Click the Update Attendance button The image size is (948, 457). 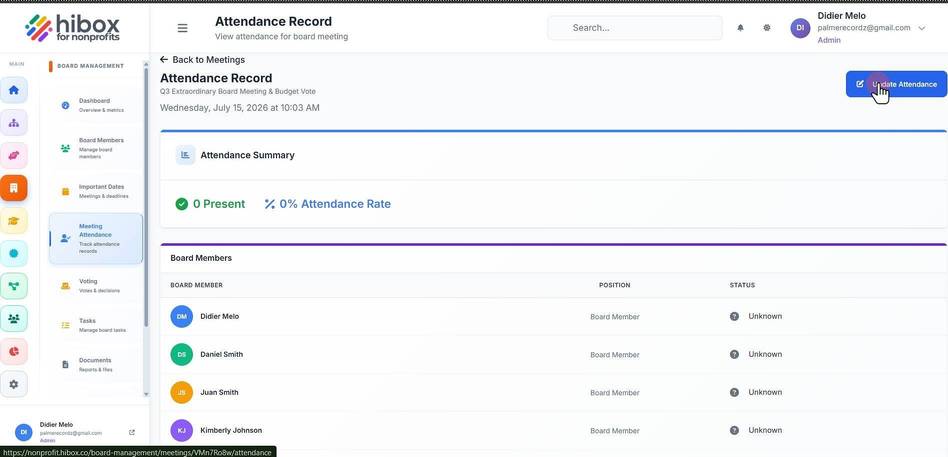click(896, 84)
